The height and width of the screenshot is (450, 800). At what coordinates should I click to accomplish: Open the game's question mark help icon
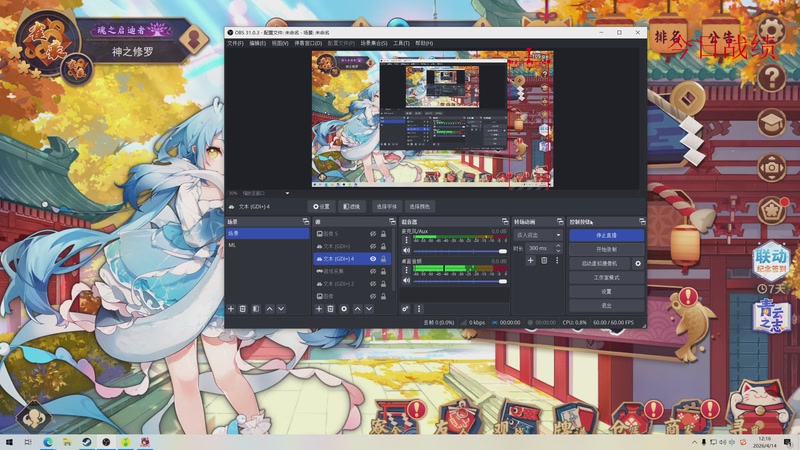(x=771, y=78)
